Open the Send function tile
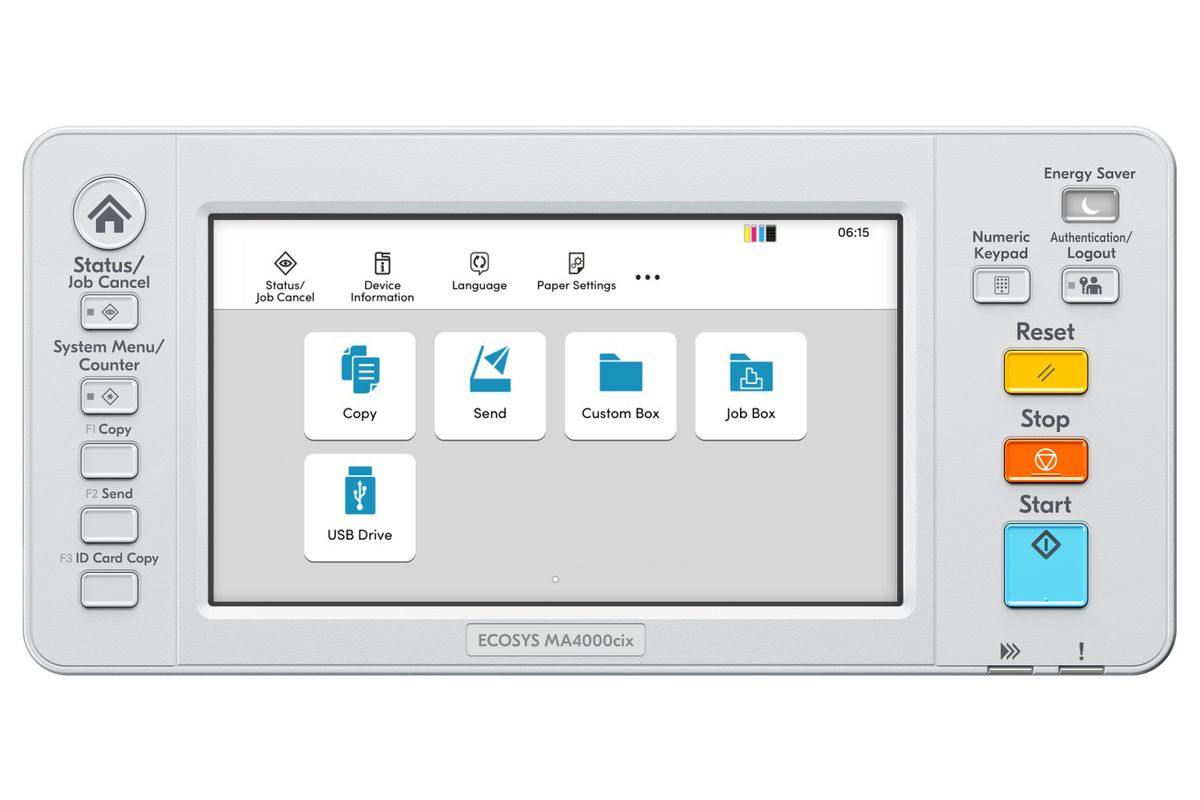1200x800 pixels. coord(490,386)
